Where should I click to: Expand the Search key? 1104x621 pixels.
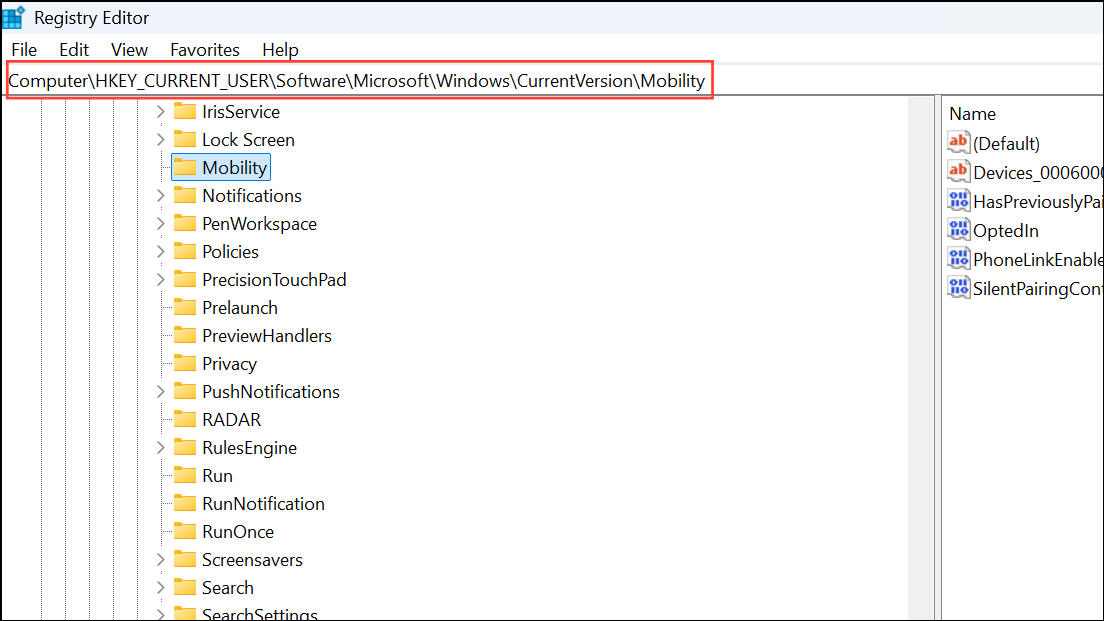tap(161, 588)
